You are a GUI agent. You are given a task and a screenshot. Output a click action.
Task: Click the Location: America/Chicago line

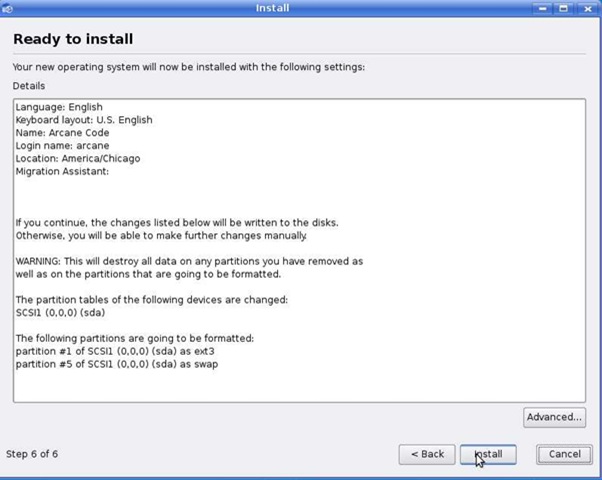78,159
